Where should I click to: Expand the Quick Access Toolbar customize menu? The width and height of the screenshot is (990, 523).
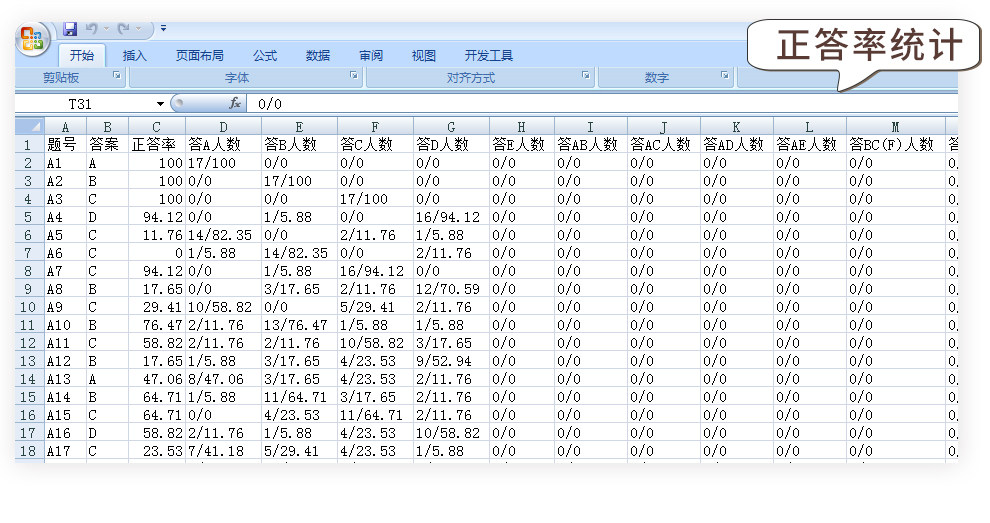[x=164, y=28]
